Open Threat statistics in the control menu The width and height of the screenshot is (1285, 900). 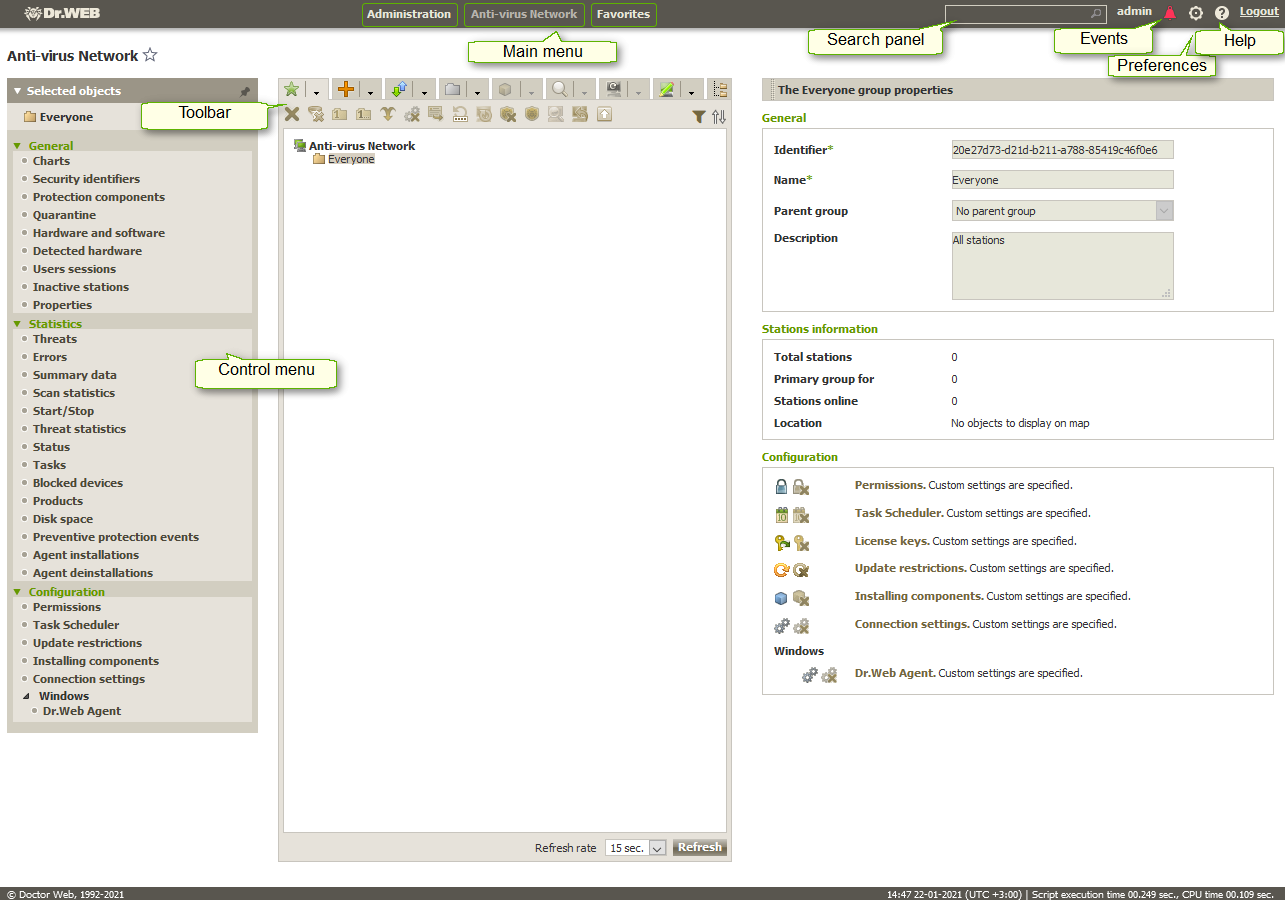pos(79,429)
